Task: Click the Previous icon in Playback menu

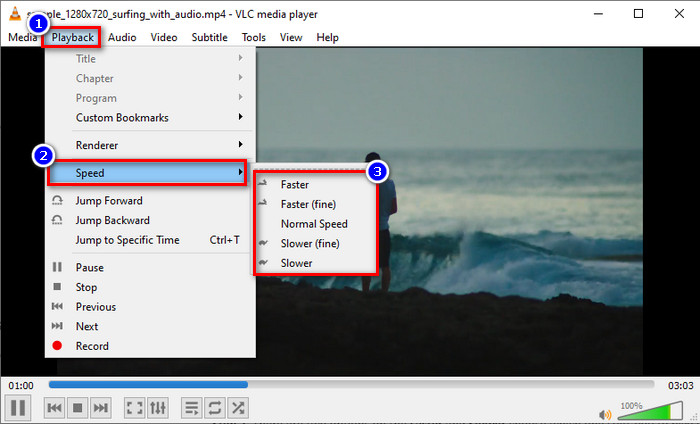Action: (57, 306)
